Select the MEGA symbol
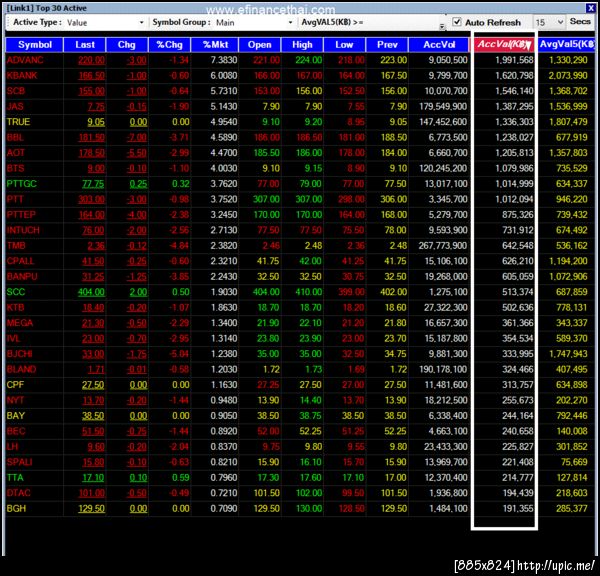600x576 pixels. coord(20,323)
